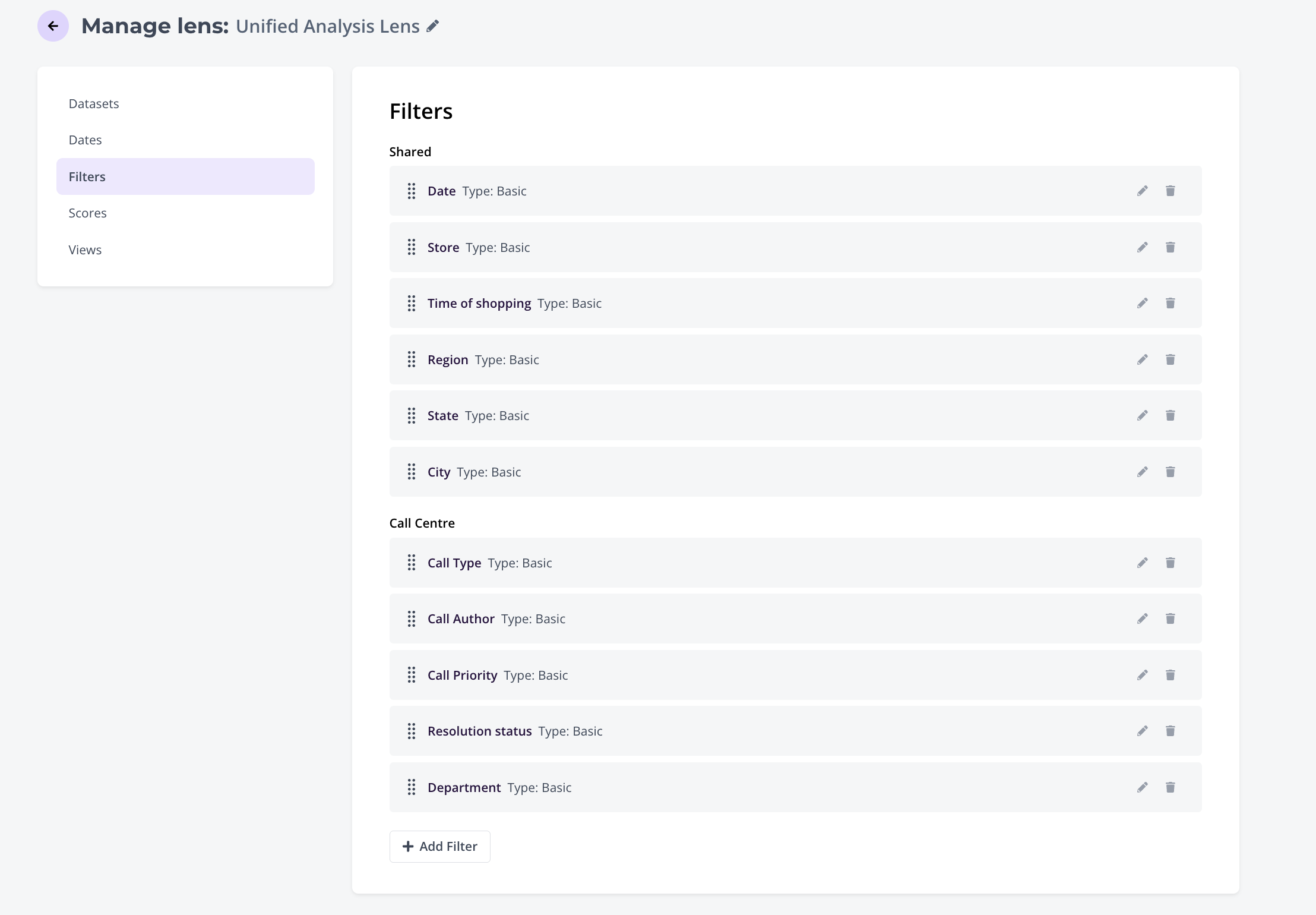The width and height of the screenshot is (1316, 915).
Task: Delete the Resolution status filter
Action: coord(1170,731)
